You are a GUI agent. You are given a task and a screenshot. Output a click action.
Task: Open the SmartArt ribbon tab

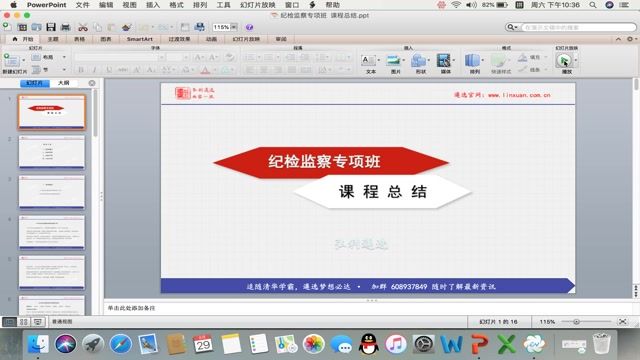pos(140,39)
